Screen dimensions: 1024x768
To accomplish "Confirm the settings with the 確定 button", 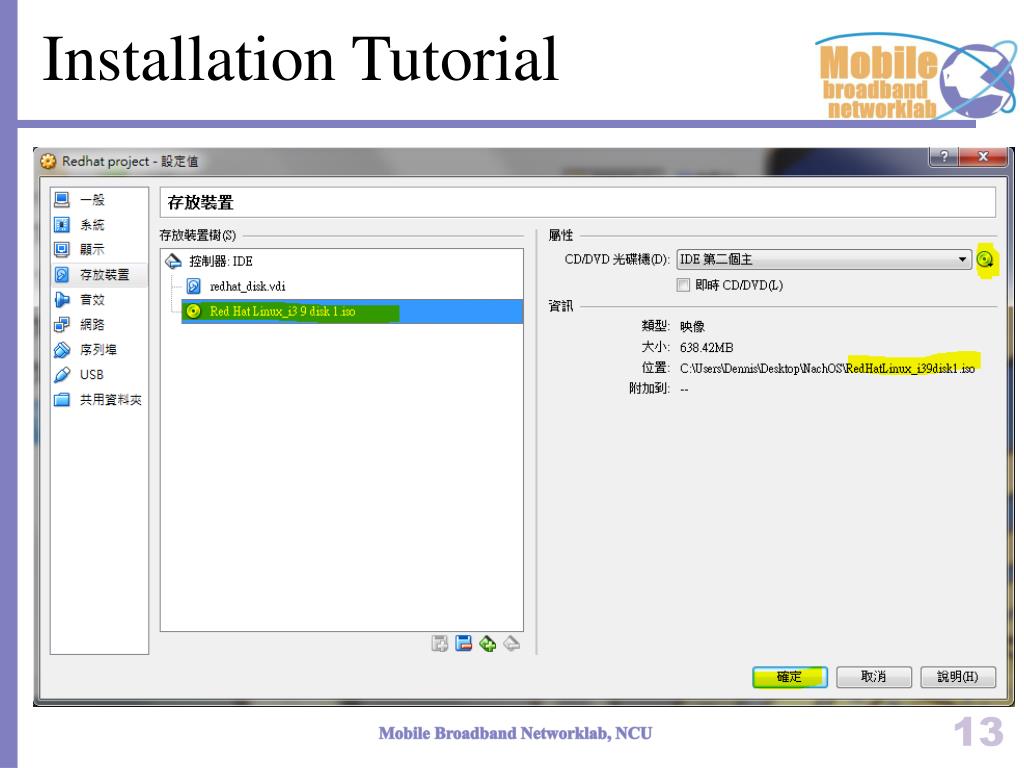I will click(790, 677).
